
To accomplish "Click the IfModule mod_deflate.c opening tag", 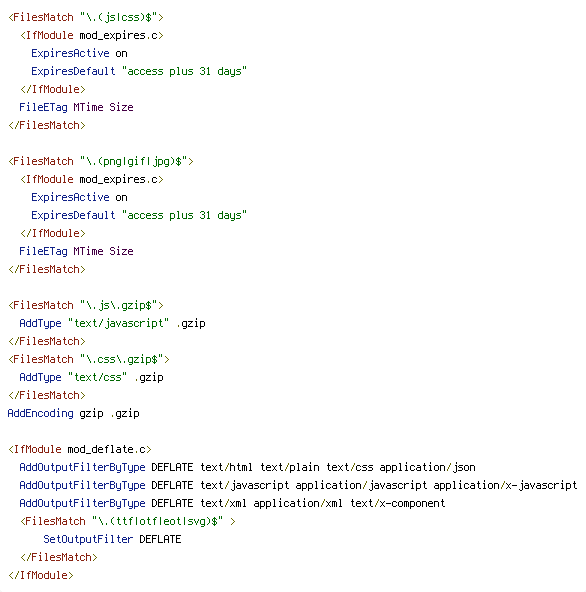I will 80,449.
